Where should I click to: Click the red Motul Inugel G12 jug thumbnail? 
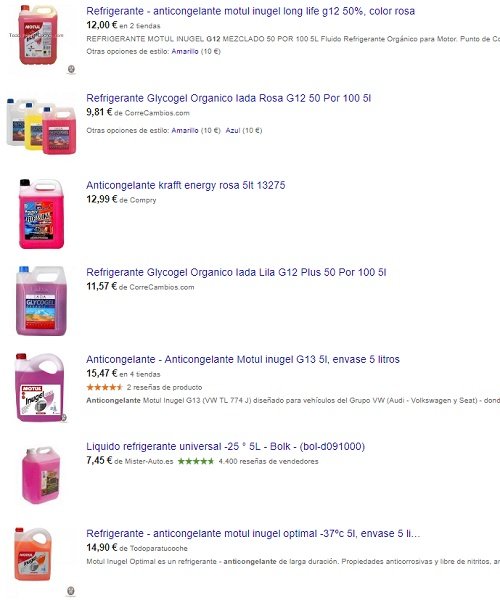click(x=38, y=35)
